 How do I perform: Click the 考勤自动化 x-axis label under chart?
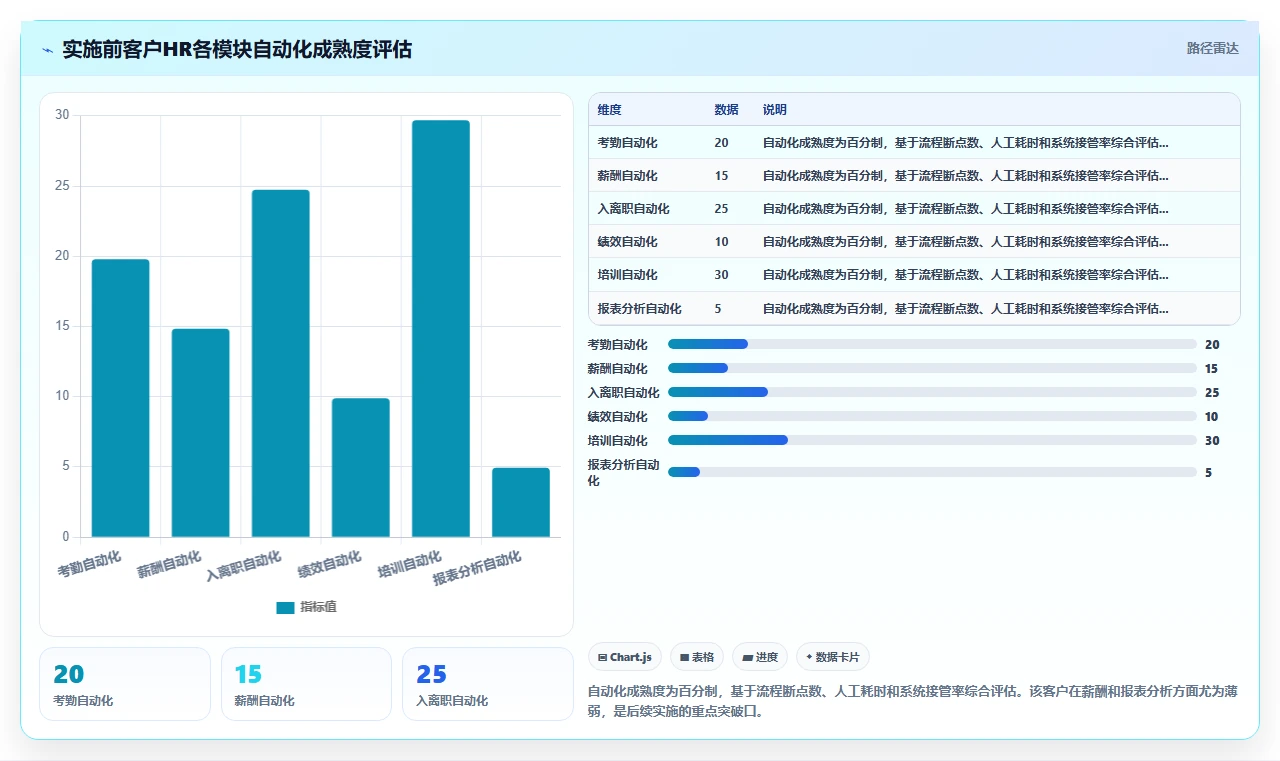[x=89, y=564]
